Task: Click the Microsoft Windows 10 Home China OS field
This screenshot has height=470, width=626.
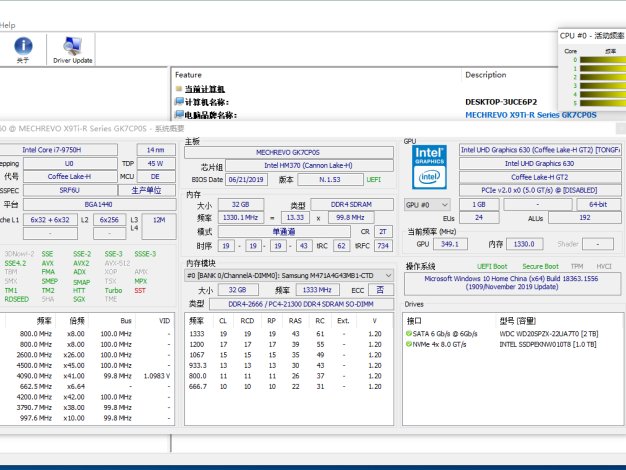Action: (x=513, y=283)
